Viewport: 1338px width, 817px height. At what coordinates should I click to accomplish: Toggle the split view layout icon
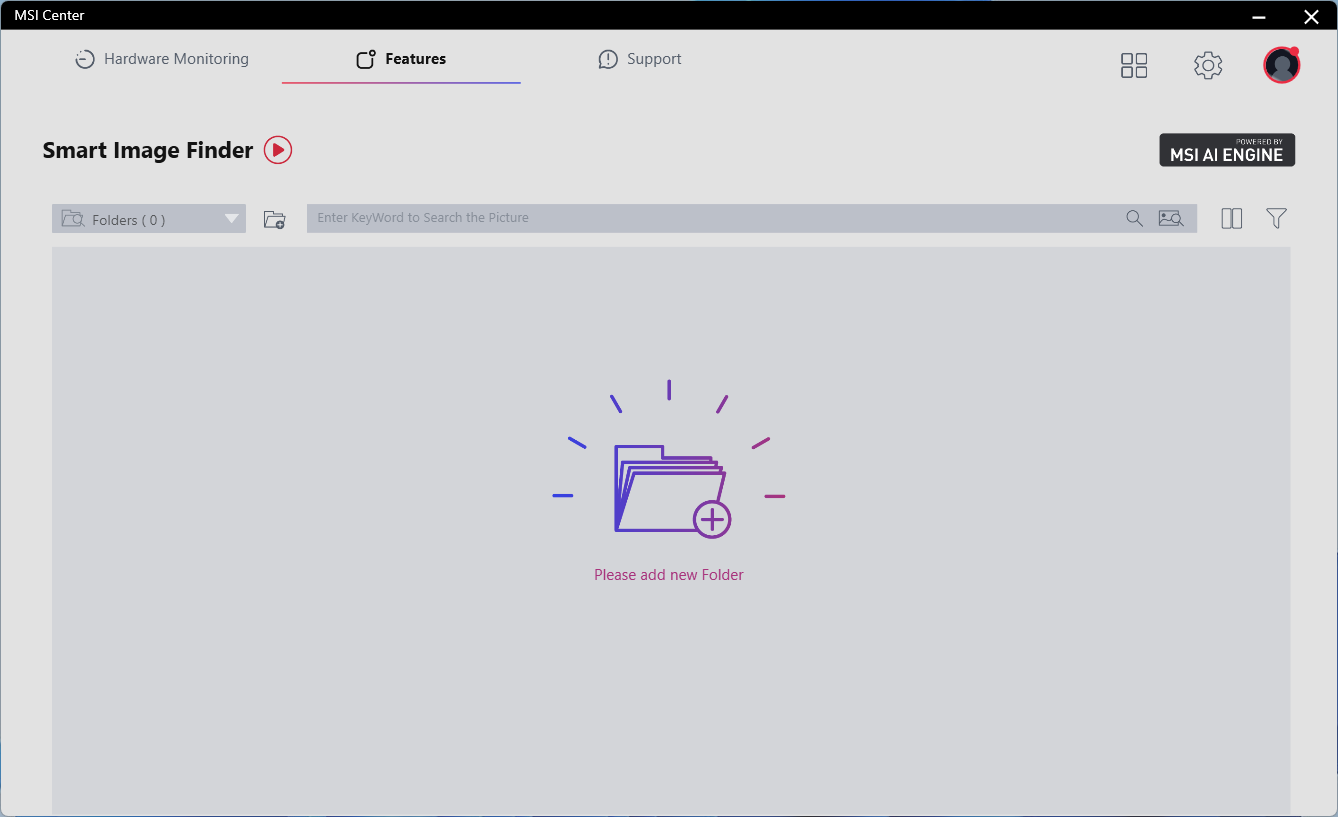click(1232, 218)
